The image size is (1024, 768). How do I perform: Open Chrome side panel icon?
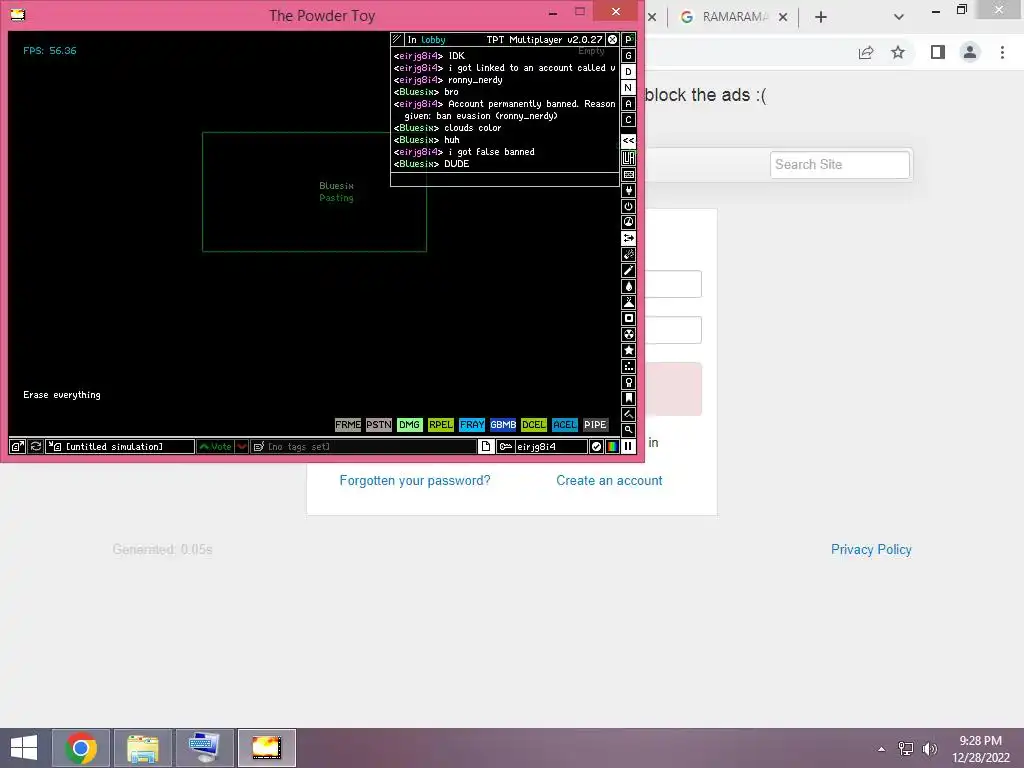[x=938, y=52]
